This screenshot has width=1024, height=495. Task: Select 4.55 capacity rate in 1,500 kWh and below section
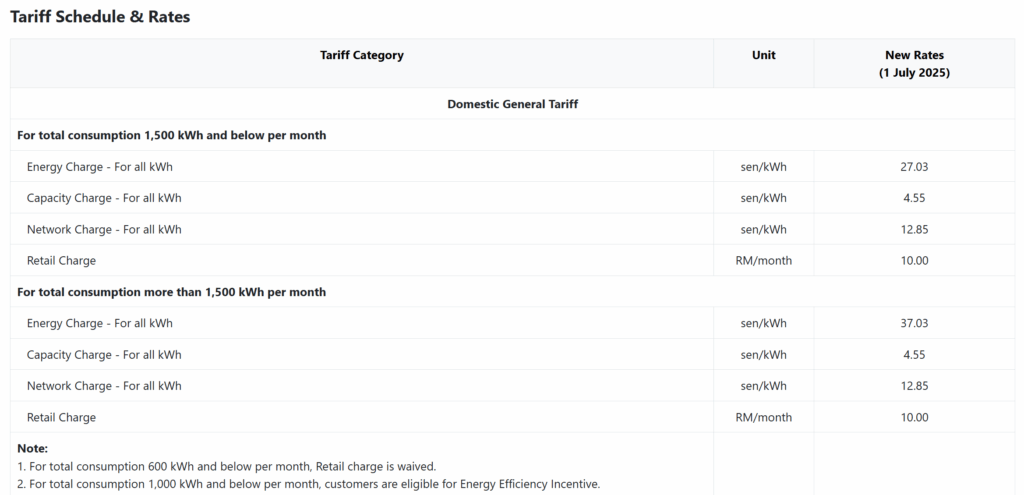pyautogui.click(x=914, y=198)
